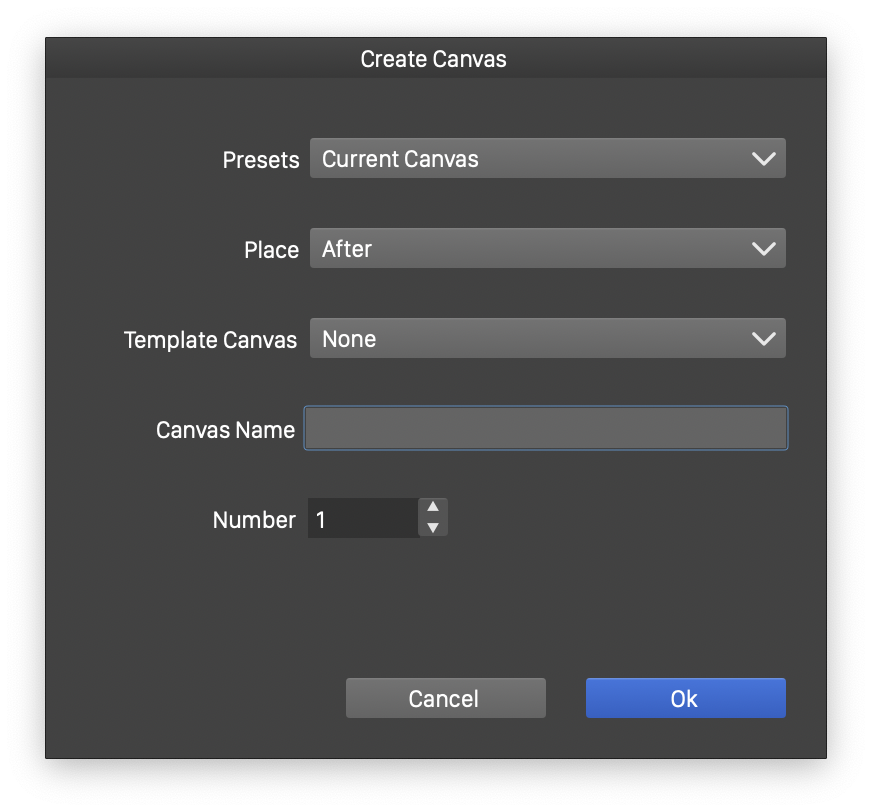Click blank space left of Cancel button
Viewport: 872px width, 812px height.
[200, 698]
